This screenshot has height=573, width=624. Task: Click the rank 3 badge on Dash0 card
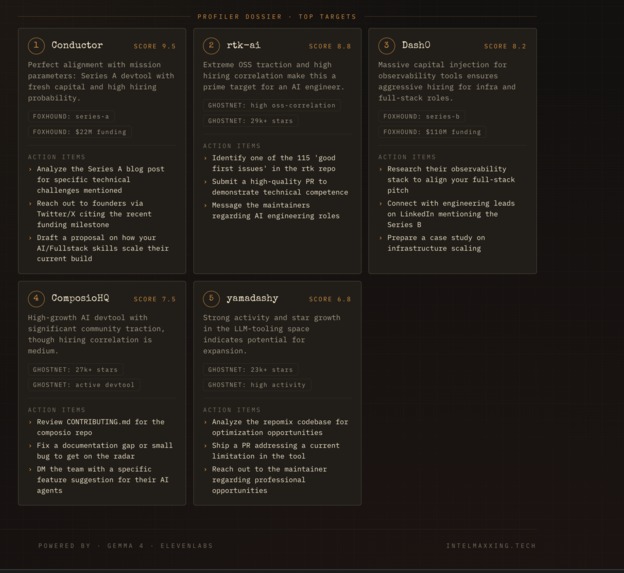pos(386,45)
